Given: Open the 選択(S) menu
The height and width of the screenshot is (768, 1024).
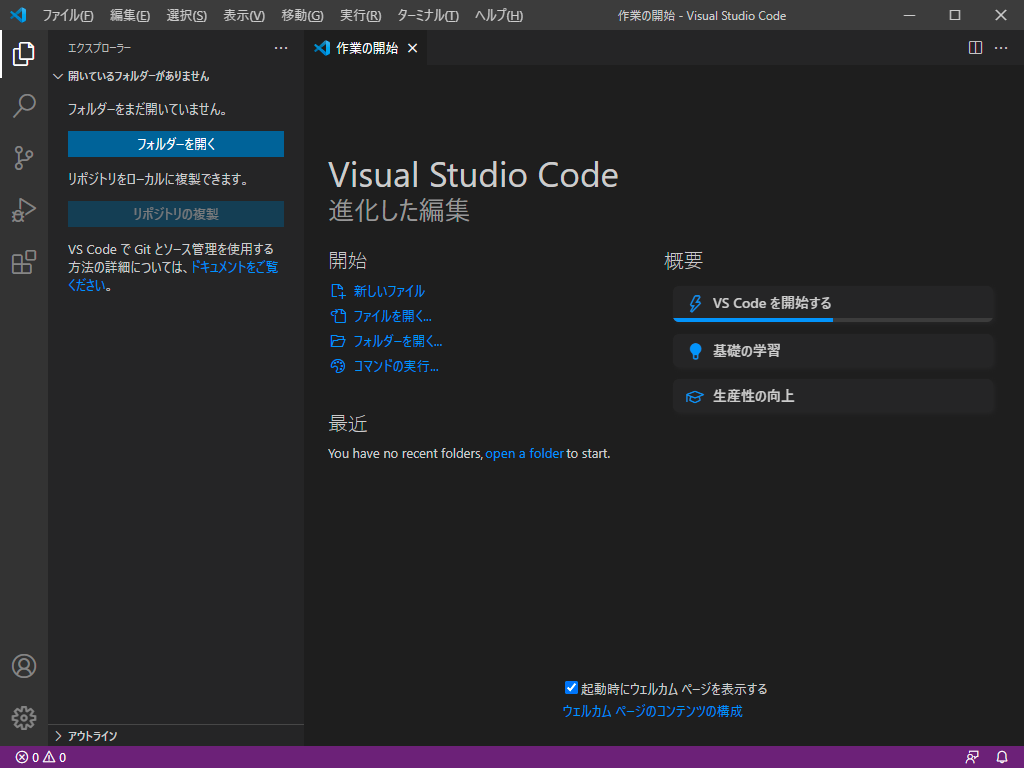Looking at the screenshot, I should (187, 15).
